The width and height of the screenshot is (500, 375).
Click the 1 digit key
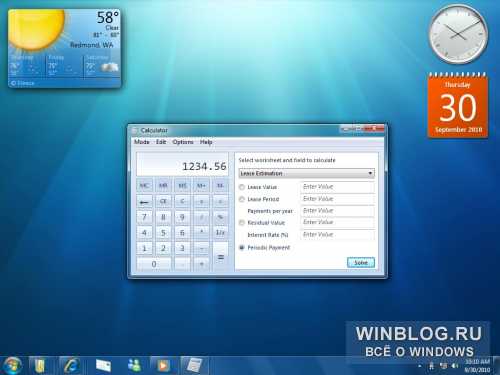(x=144, y=248)
